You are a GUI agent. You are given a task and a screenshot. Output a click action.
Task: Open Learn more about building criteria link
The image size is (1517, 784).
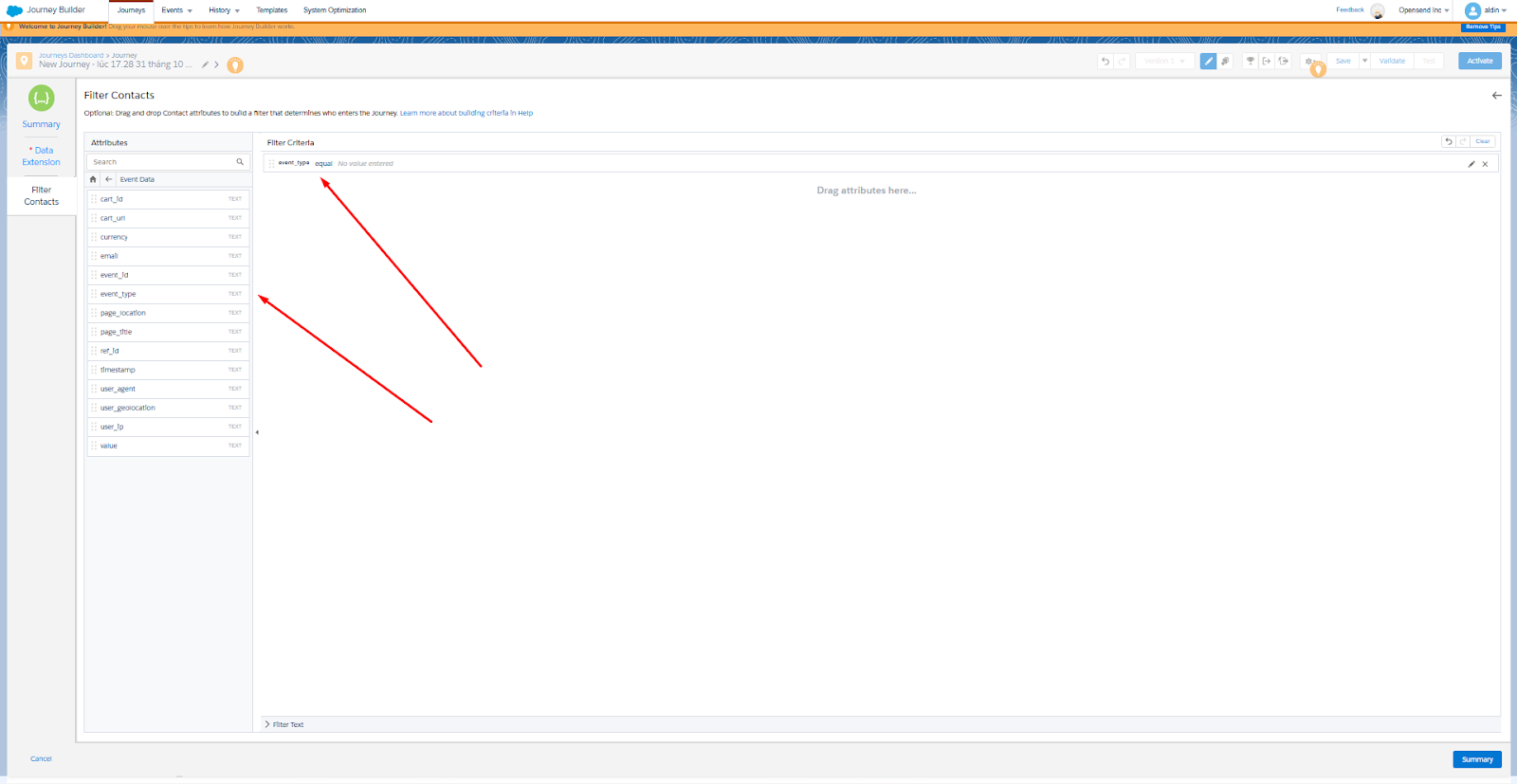click(x=466, y=113)
